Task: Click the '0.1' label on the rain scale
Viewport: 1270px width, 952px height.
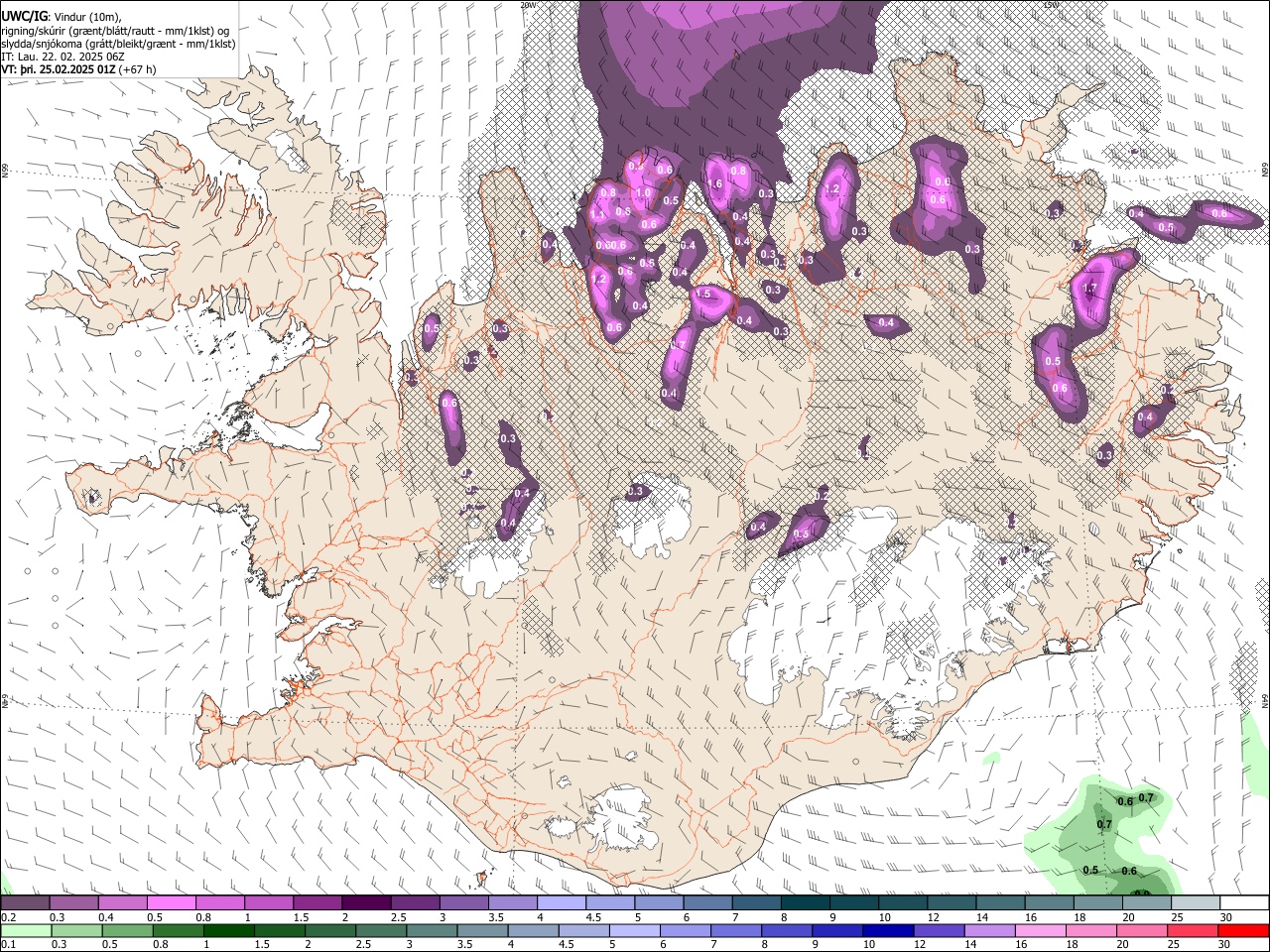Action: (8, 945)
